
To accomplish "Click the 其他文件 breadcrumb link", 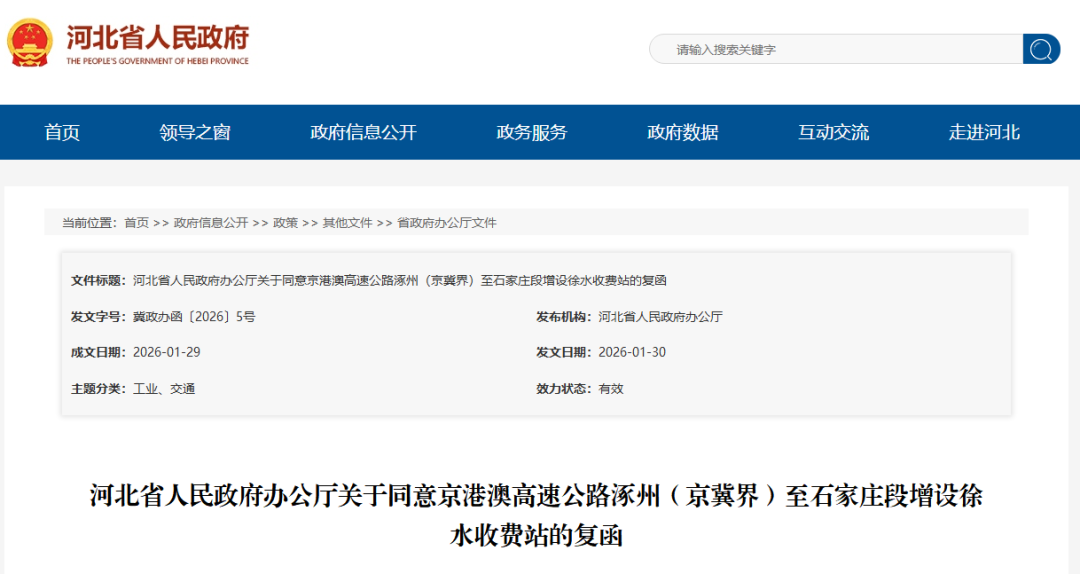I will [347, 223].
